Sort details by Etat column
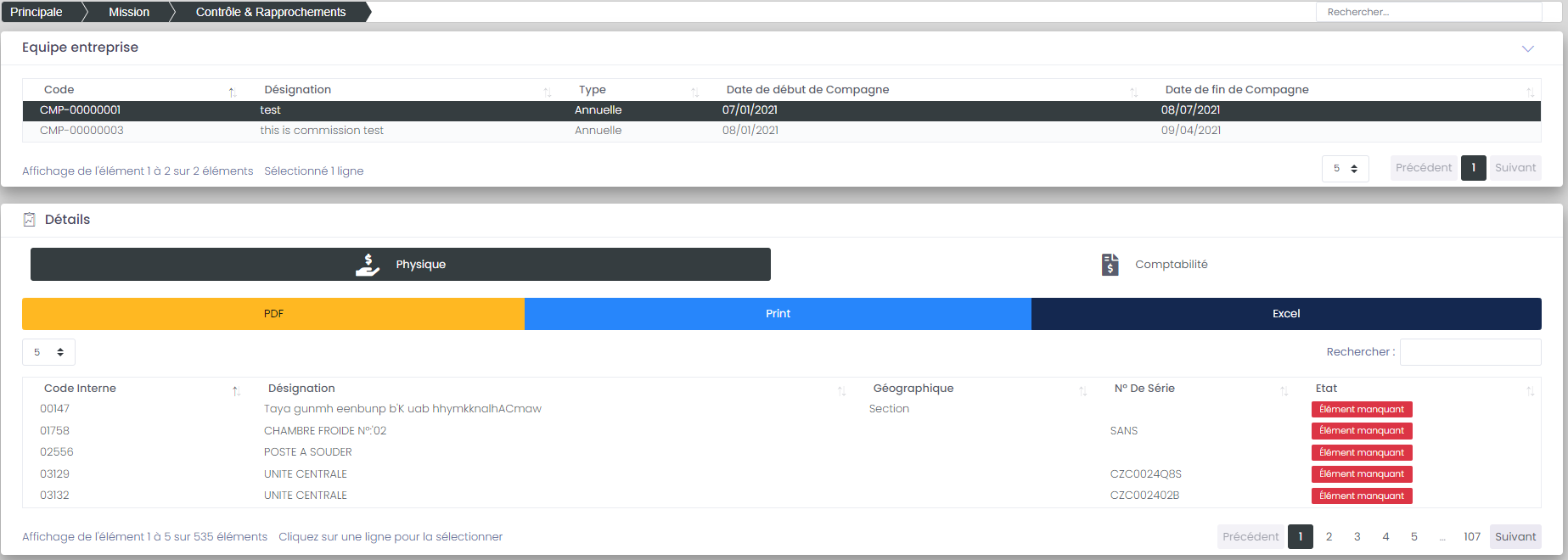This screenshot has width=1568, height=560. (x=1530, y=390)
